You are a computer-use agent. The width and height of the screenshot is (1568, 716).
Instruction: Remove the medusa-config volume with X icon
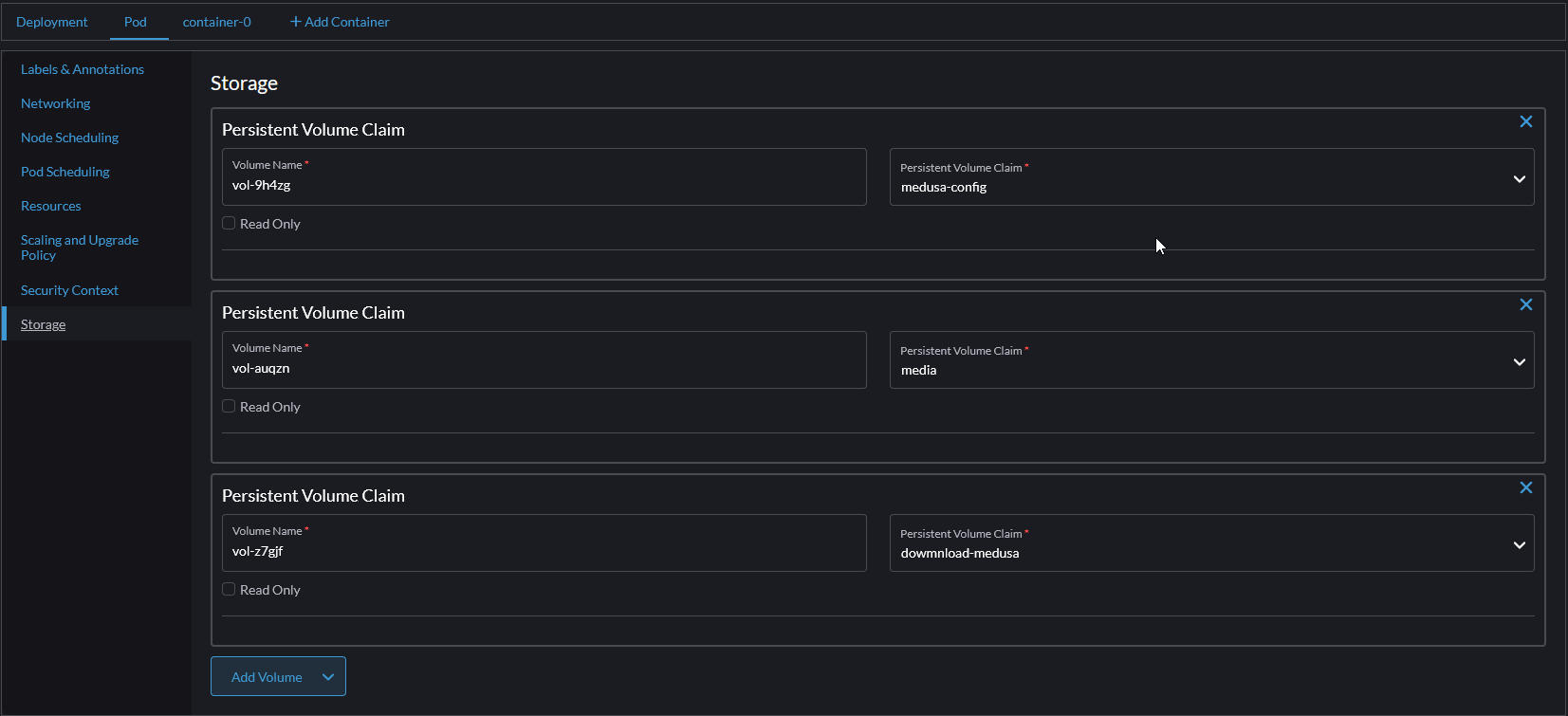(x=1525, y=121)
